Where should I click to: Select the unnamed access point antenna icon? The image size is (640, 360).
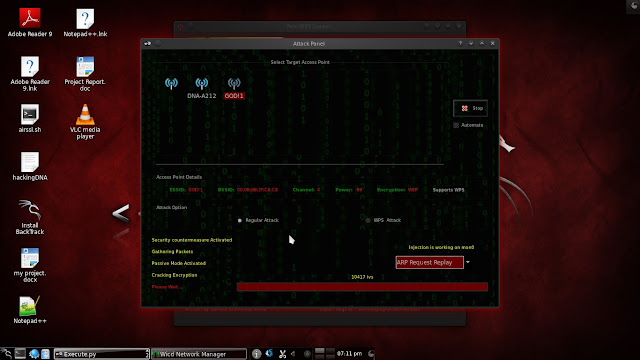tap(171, 84)
